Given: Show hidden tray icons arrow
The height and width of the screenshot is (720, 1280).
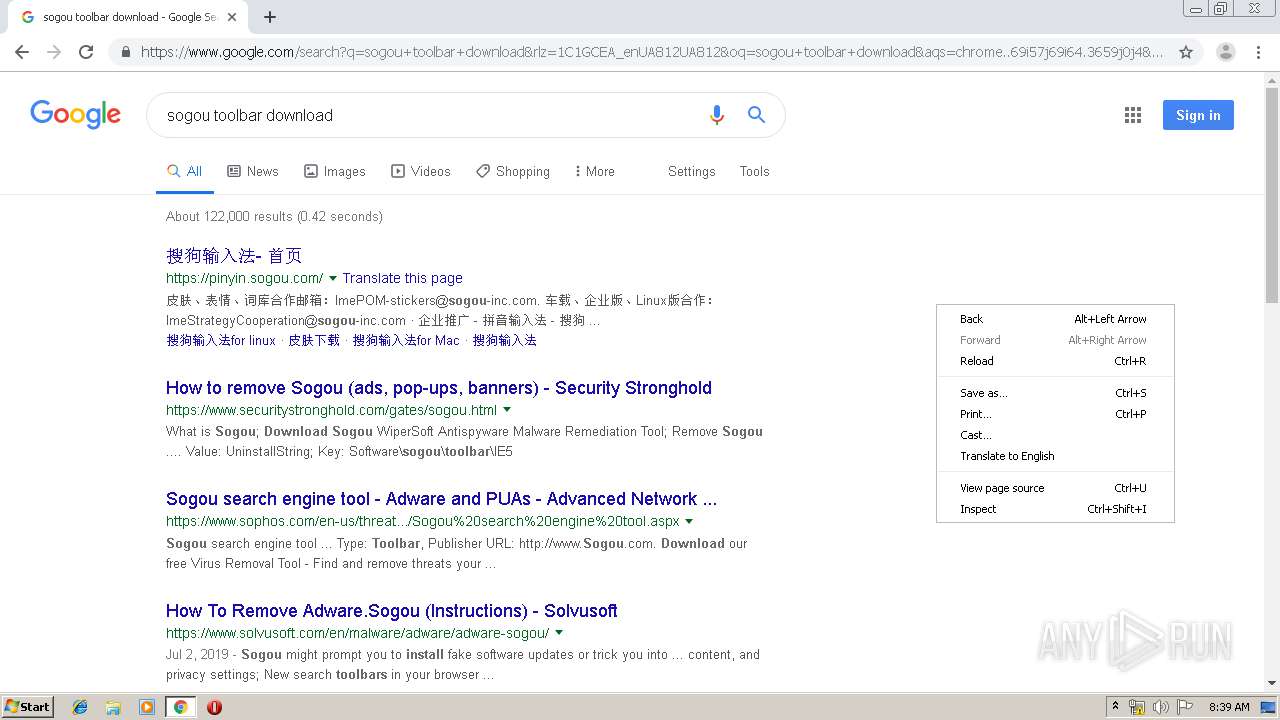Looking at the screenshot, I should click(x=1115, y=707).
